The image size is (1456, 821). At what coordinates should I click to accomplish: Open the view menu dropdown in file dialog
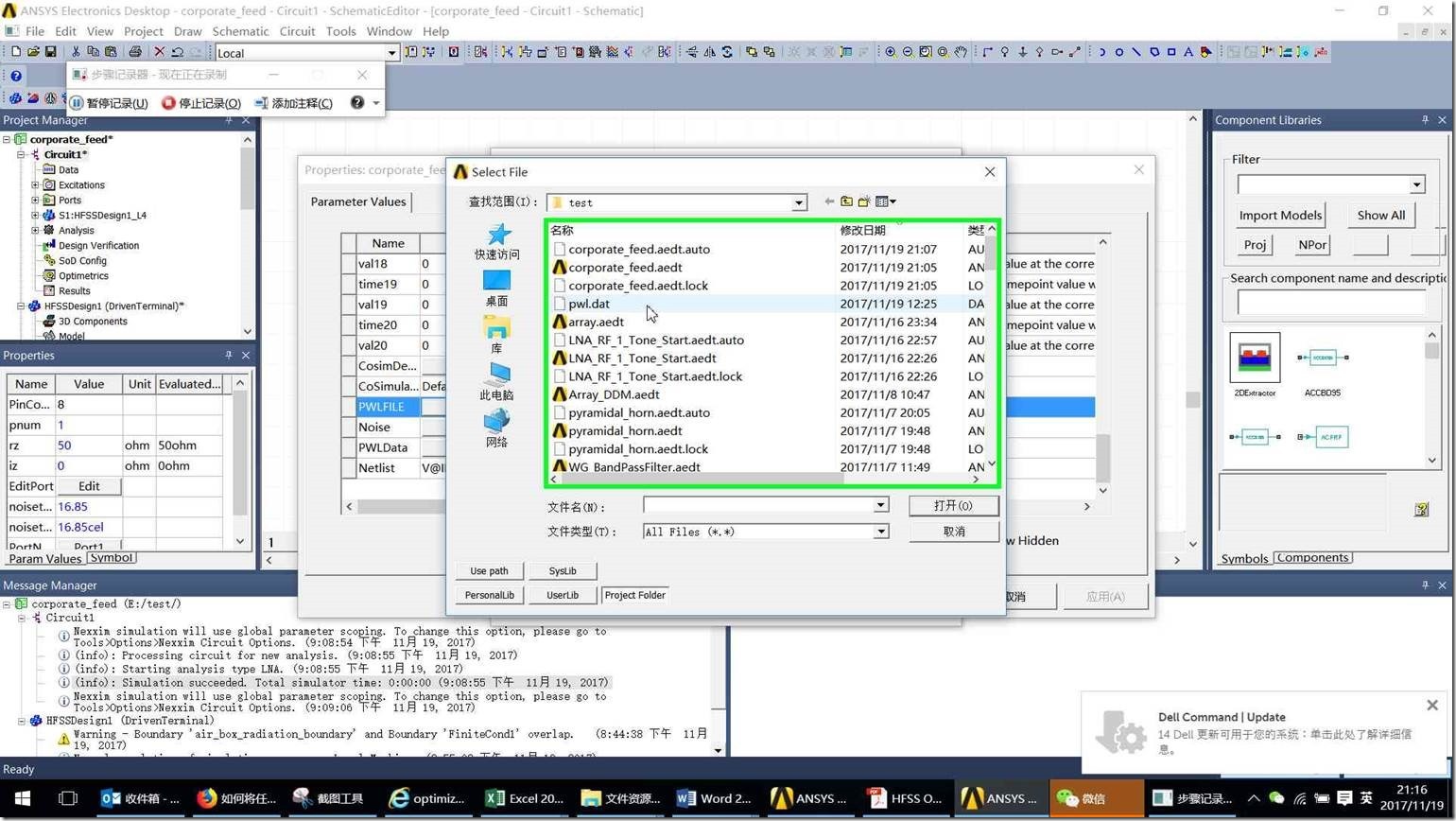[886, 201]
